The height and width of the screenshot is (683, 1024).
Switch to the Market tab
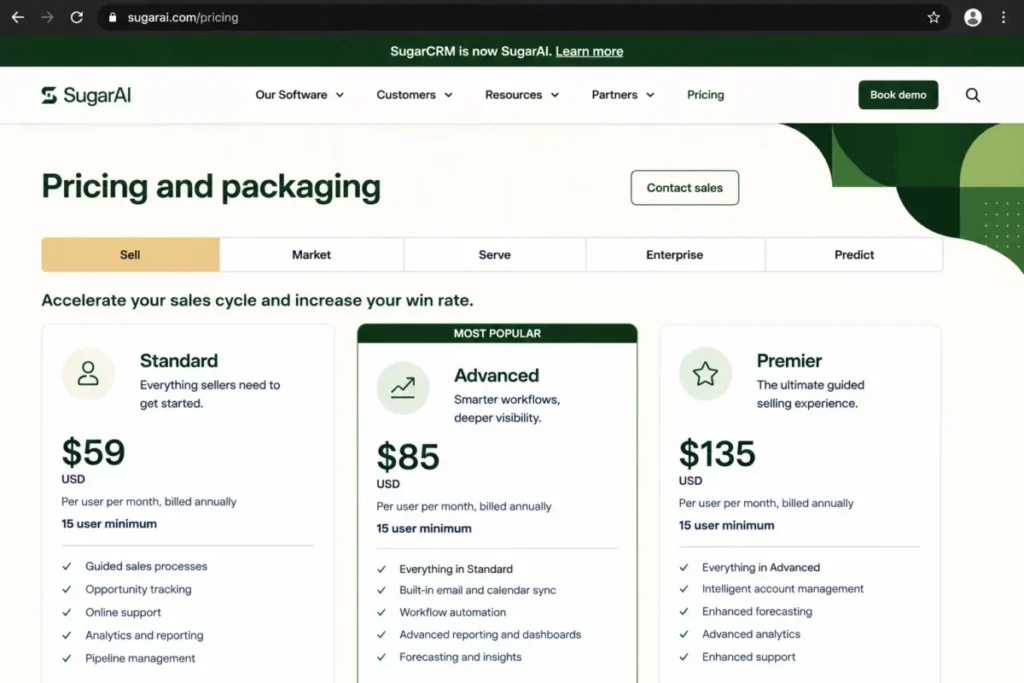point(312,255)
